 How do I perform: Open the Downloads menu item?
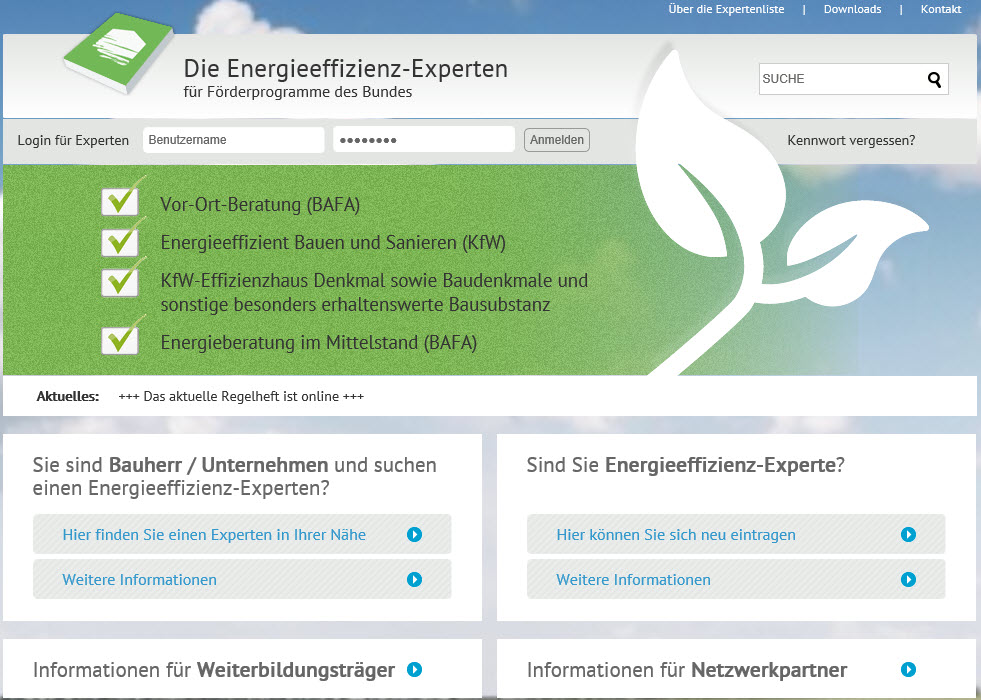point(851,9)
